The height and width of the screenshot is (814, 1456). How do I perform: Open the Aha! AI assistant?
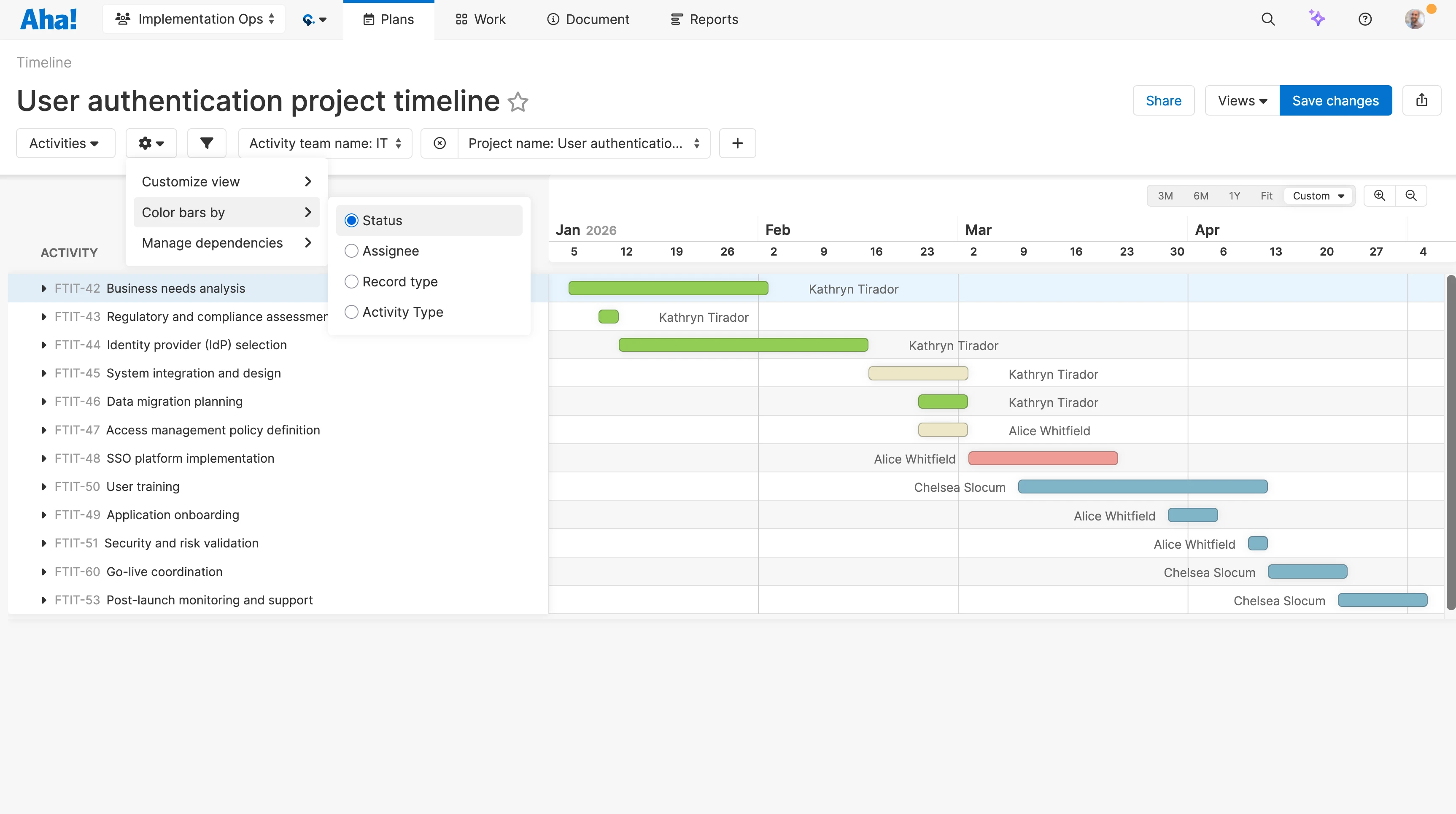pos(1316,19)
